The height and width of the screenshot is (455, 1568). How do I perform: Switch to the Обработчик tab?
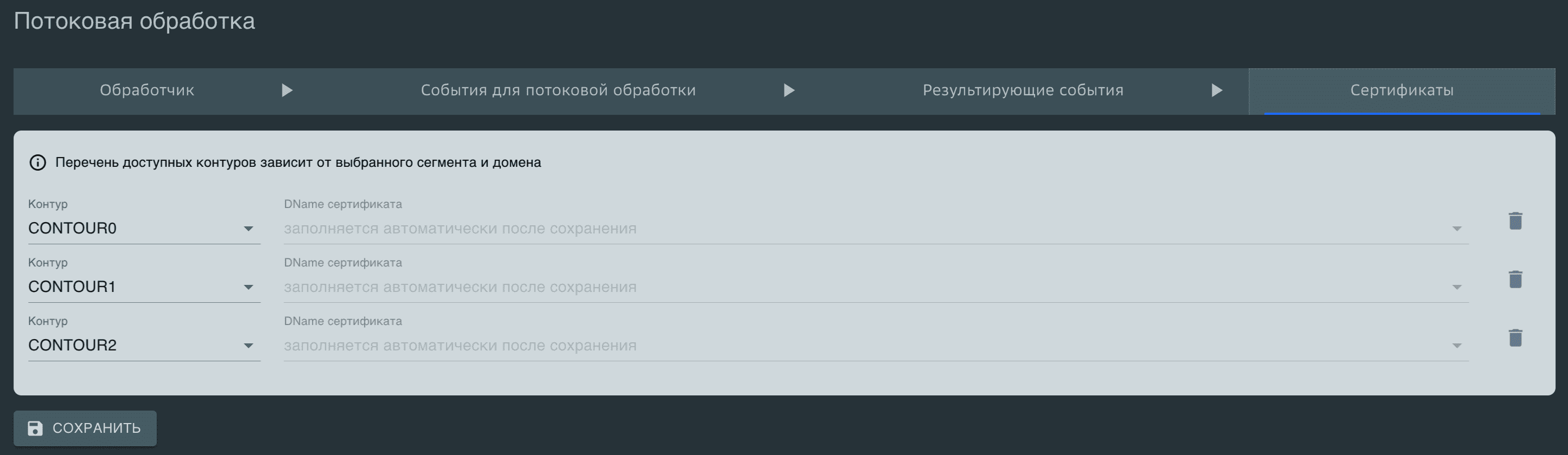(x=147, y=90)
